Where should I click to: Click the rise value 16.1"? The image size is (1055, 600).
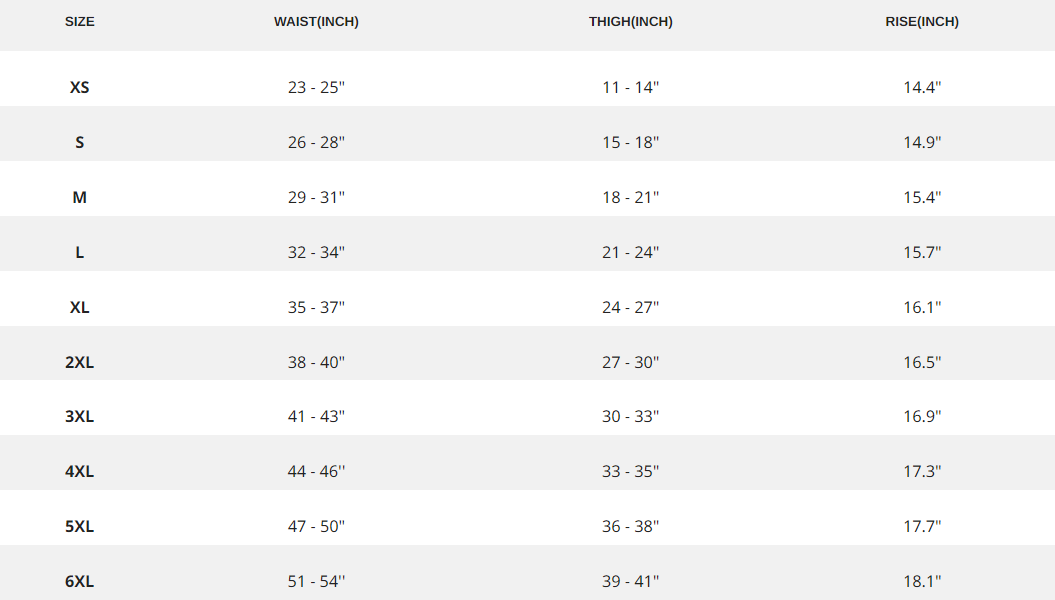922,307
